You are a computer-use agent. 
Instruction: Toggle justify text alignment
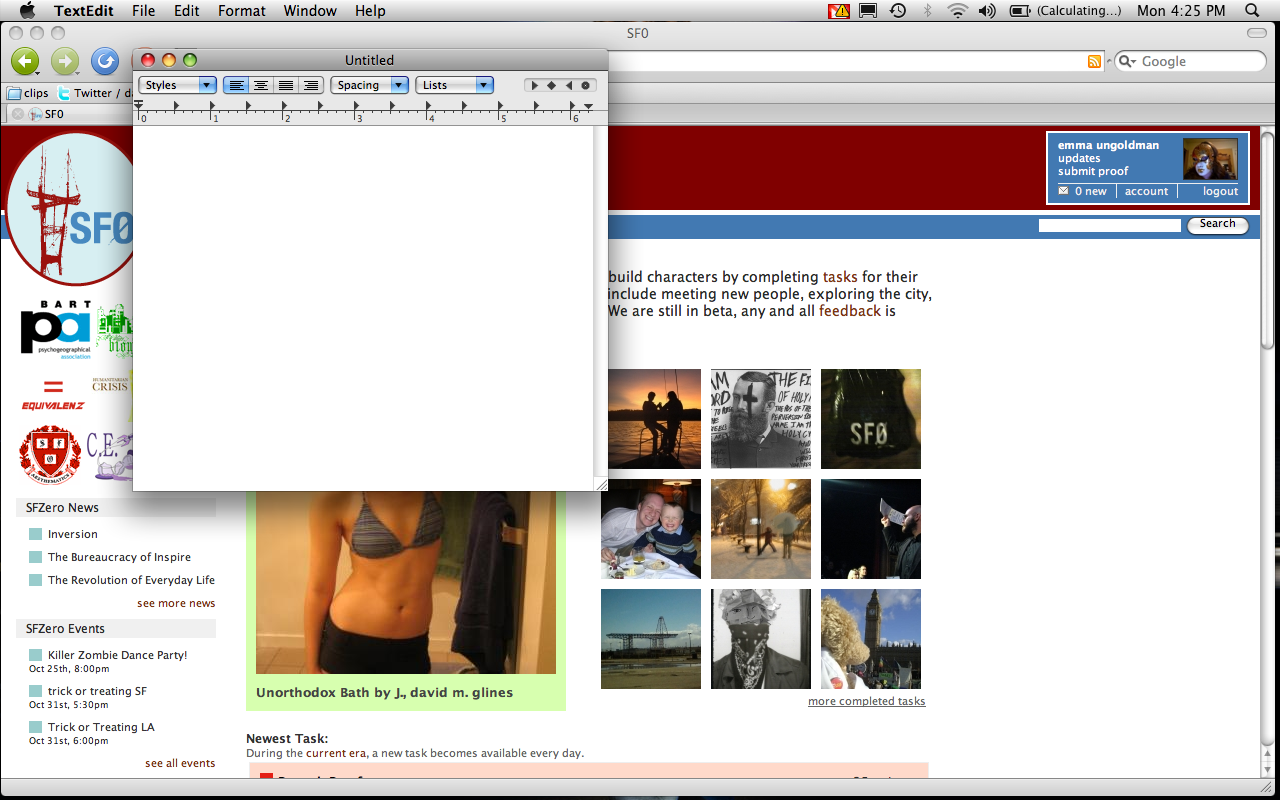click(286, 86)
